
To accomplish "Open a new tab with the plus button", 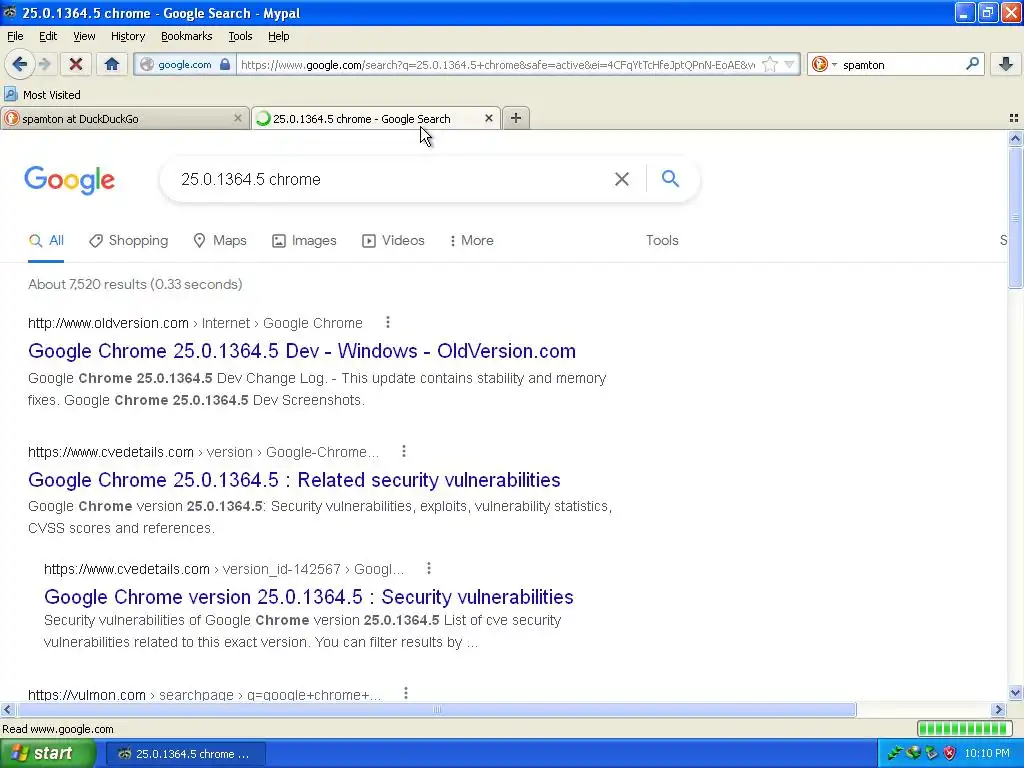I will coord(516,118).
